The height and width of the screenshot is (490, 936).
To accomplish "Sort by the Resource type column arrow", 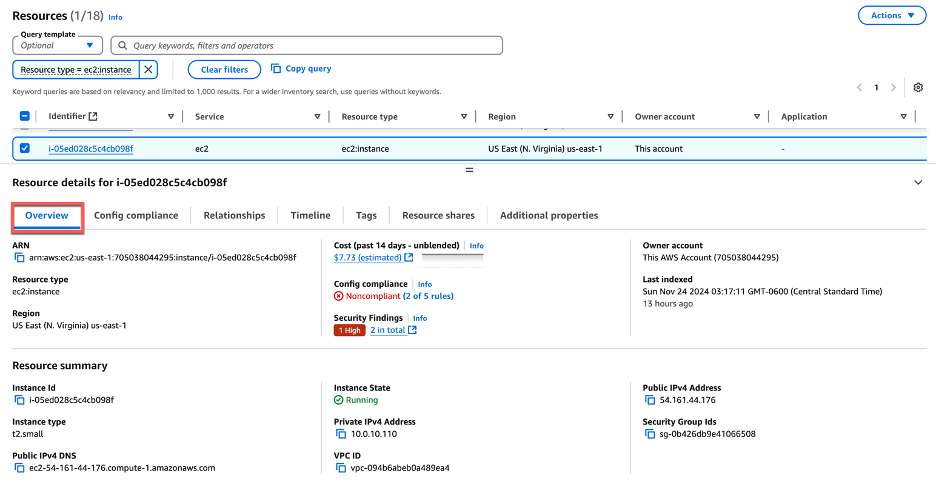I will [464, 116].
